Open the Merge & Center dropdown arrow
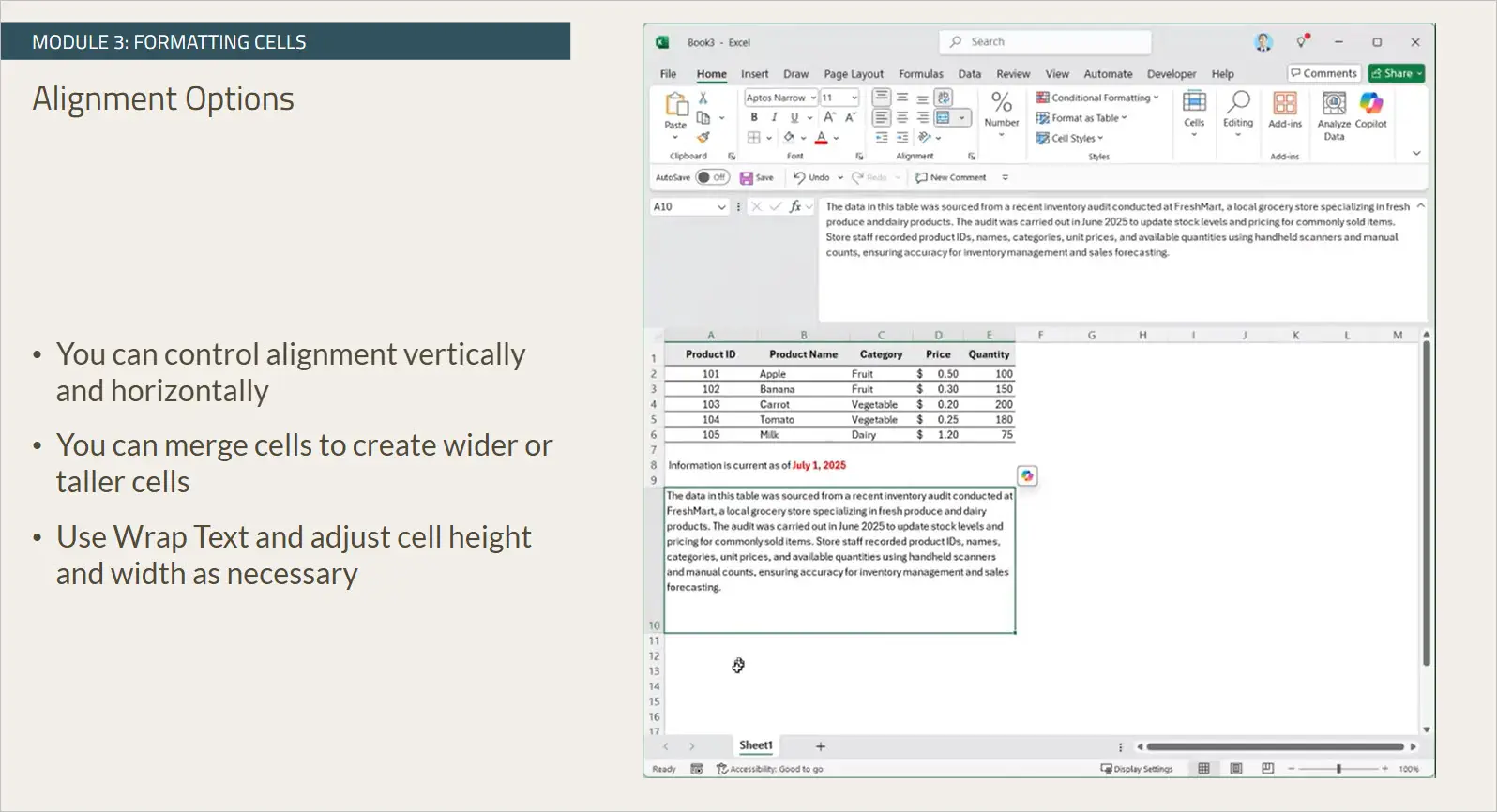This screenshot has width=1497, height=812. pos(961,118)
